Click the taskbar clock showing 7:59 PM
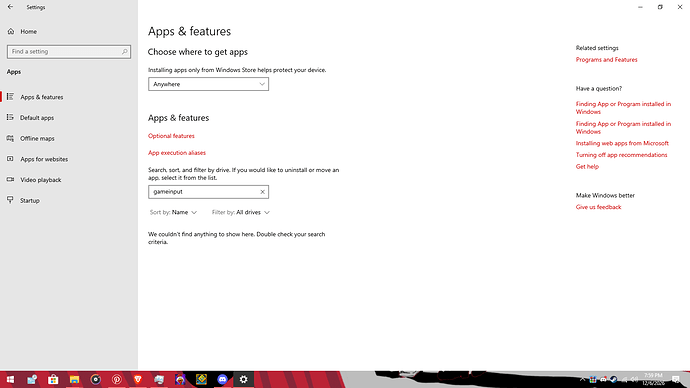 (653, 379)
